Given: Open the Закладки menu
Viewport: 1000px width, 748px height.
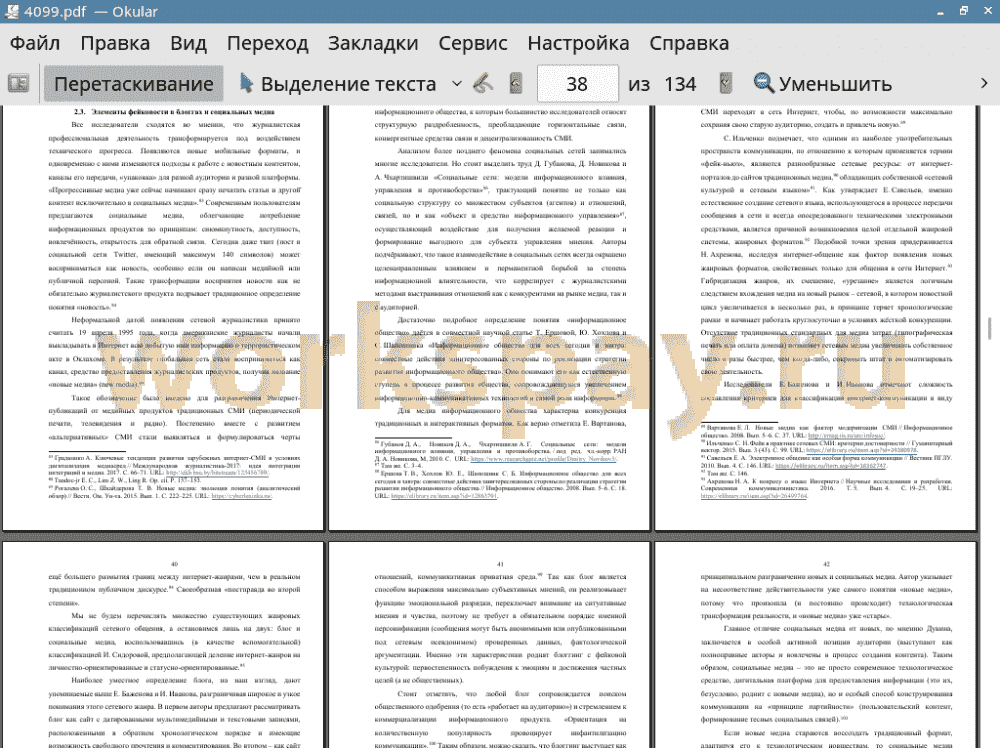Looking at the screenshot, I should (373, 43).
